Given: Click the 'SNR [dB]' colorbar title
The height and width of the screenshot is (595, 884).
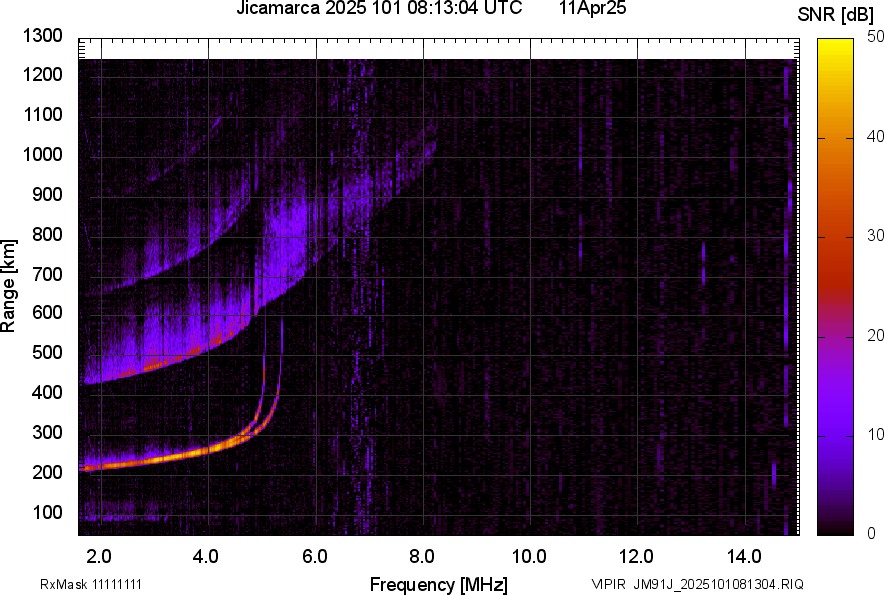Looking at the screenshot, I should point(836,15).
